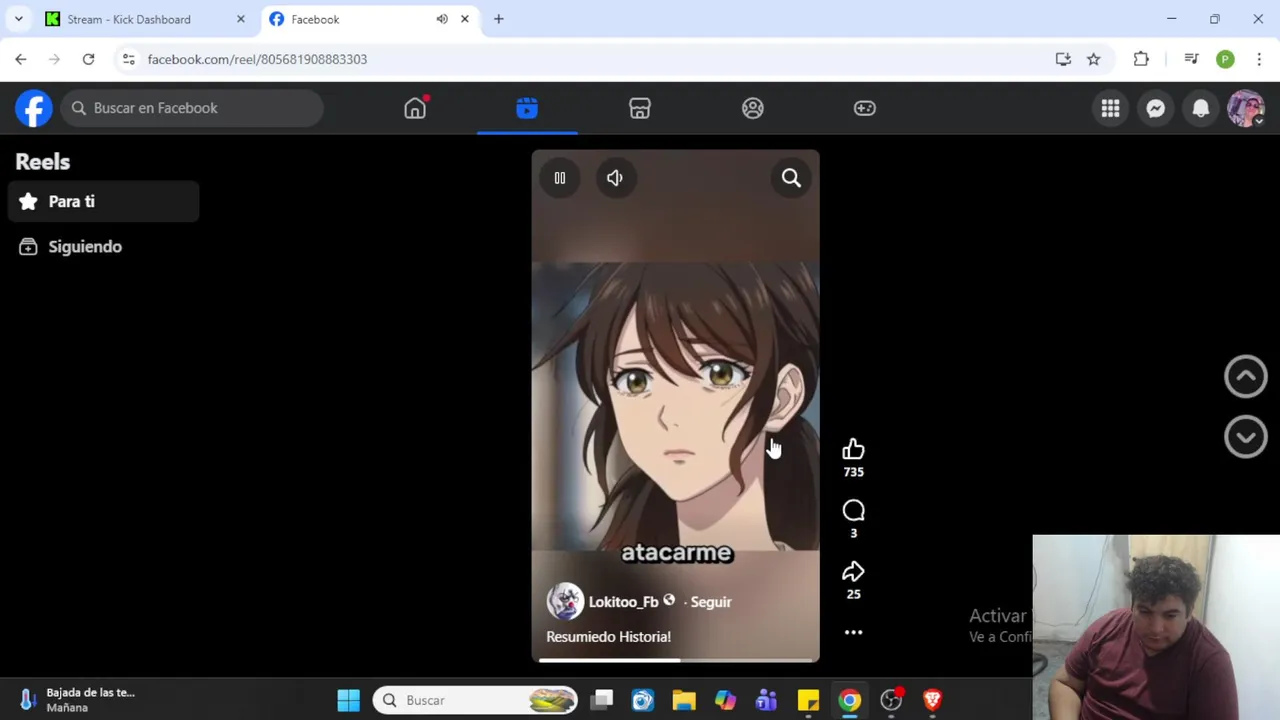Go to next reel with down chevron
1280x720 pixels.
(x=1246, y=437)
